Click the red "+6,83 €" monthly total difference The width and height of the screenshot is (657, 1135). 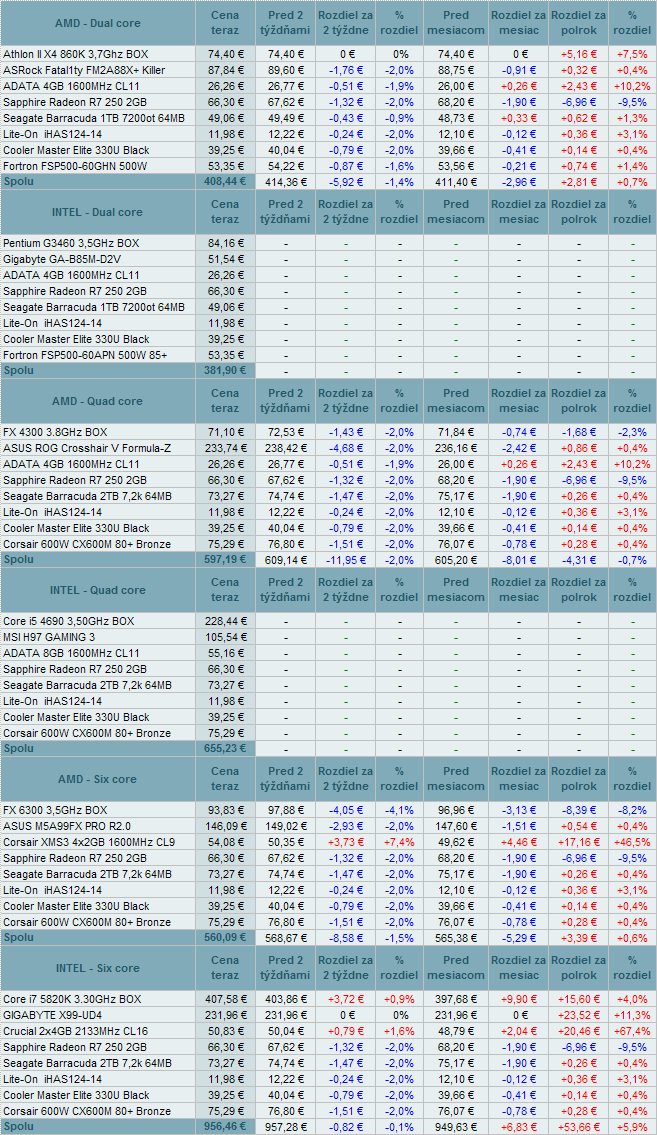tap(519, 1126)
